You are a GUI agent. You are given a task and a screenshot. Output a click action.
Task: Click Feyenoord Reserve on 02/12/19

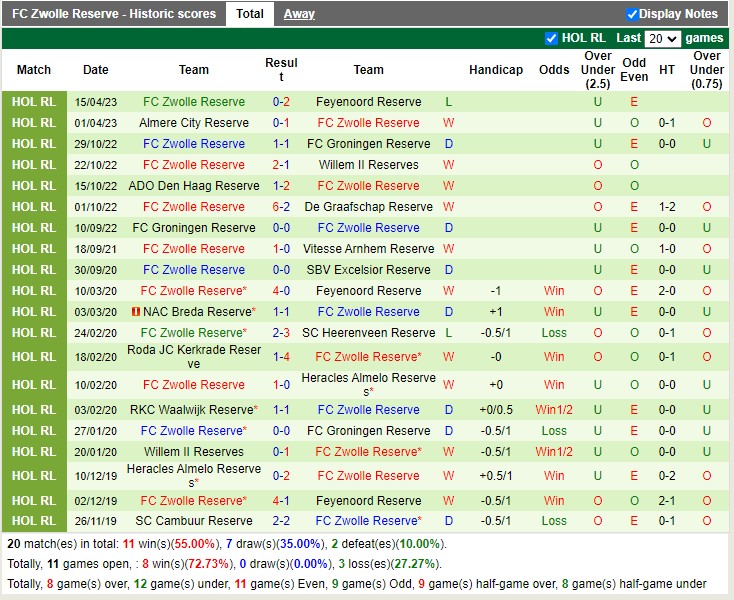tap(368, 500)
